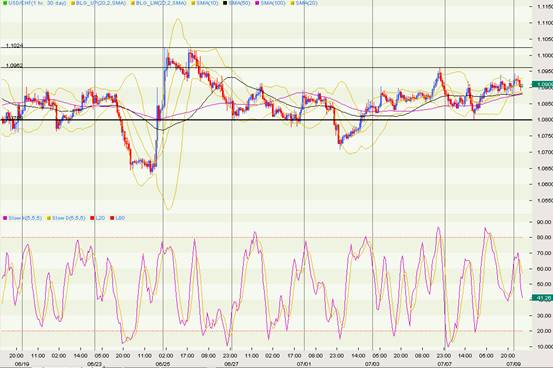Select the Slow D(5,5,5) indicator label
Screen dimensions: 553x368
[69, 218]
